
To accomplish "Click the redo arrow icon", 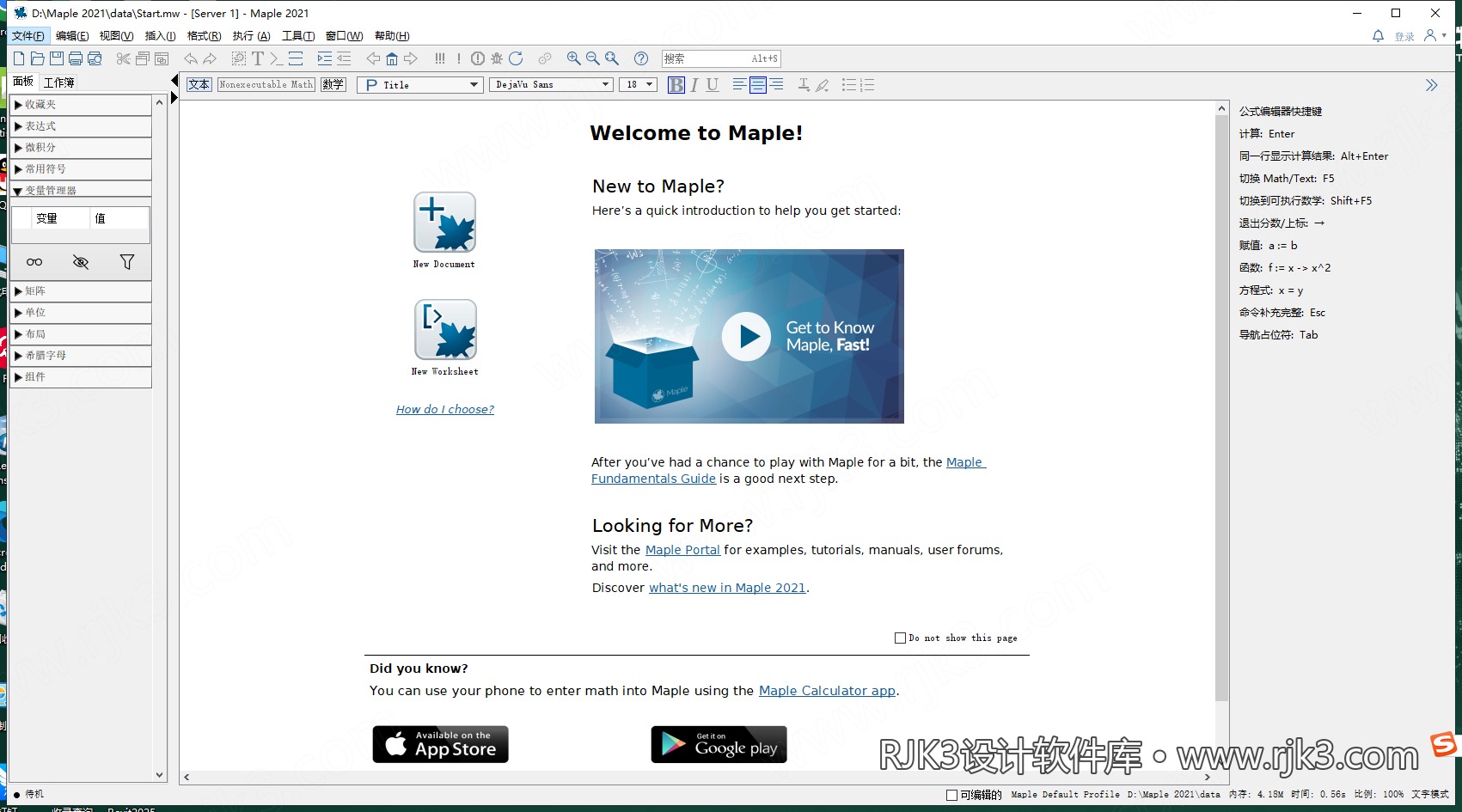I will pos(210,58).
